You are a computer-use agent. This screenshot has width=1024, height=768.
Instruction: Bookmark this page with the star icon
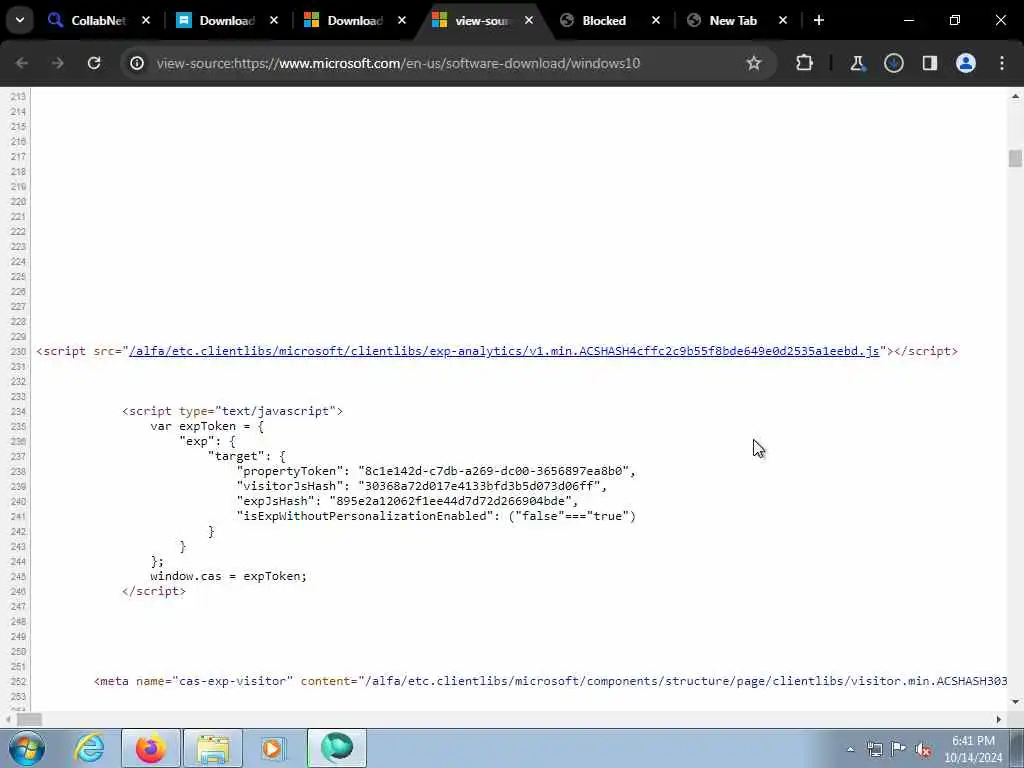tap(754, 63)
